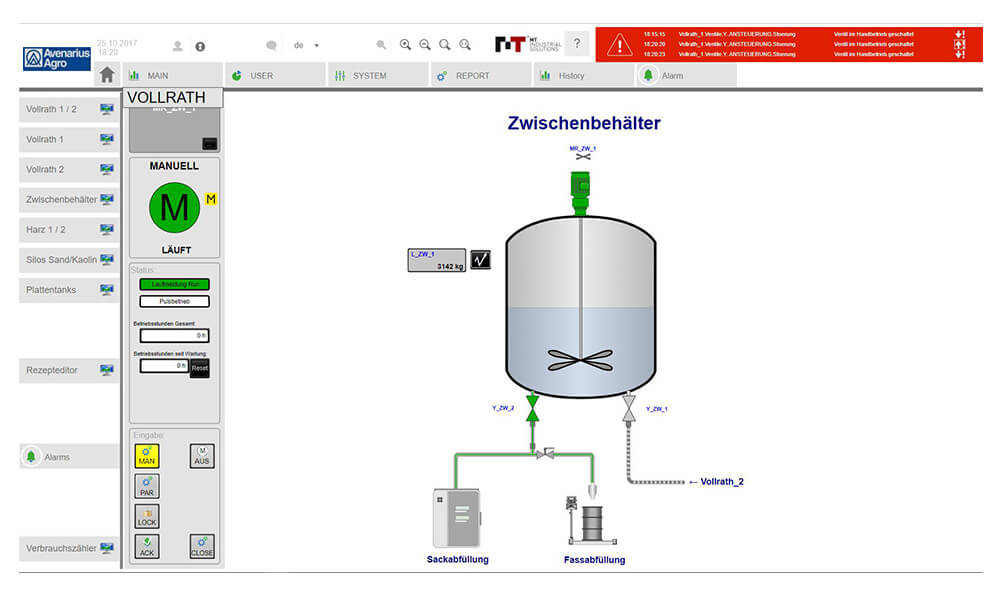Open 'Vollrath 1 / 2' in the sidebar
1000x598 pixels.
[70, 109]
